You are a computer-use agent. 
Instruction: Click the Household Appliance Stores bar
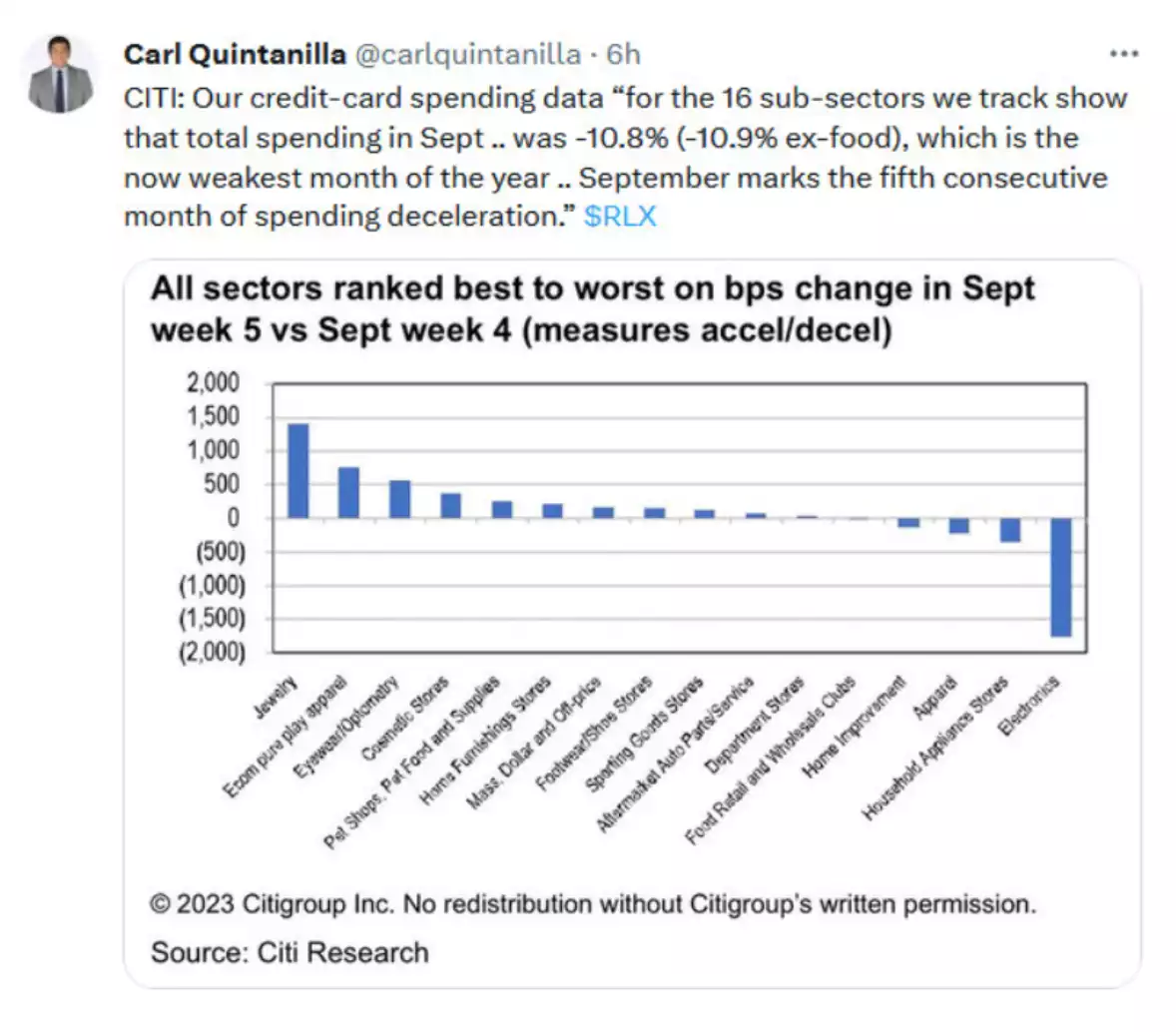point(1010,529)
